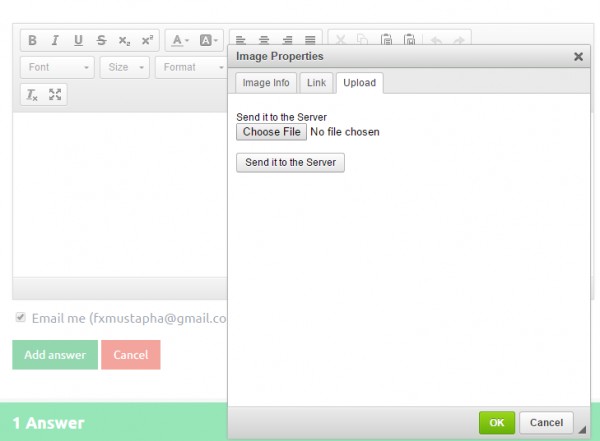
Task: Apply italic formatting
Action: (x=55, y=41)
